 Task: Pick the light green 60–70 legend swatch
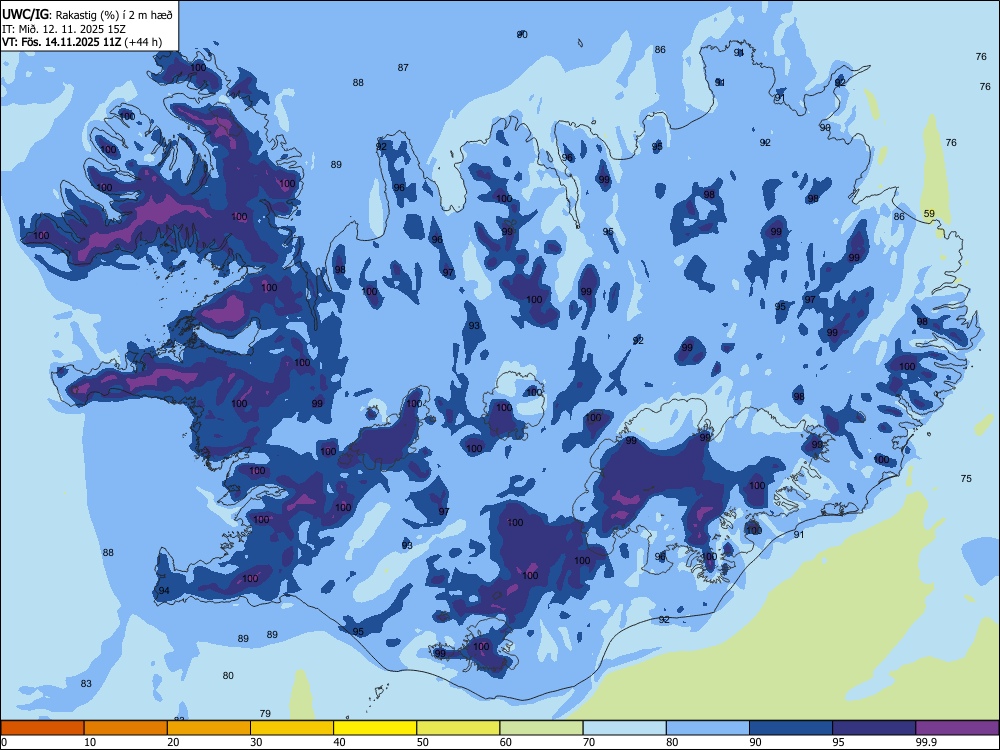541,728
